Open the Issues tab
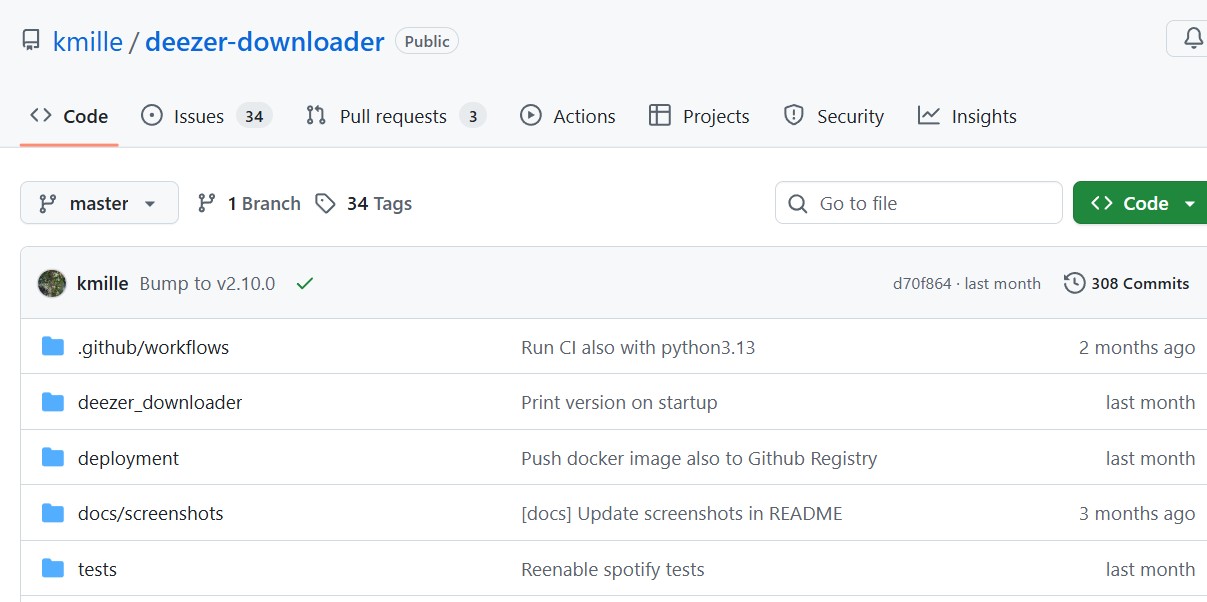This screenshot has width=1207, height=602. 206,116
